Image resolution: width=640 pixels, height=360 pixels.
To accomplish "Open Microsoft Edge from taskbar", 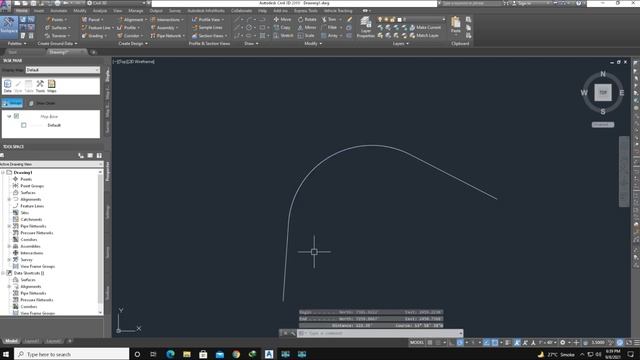I will pyautogui.click(x=170, y=354).
